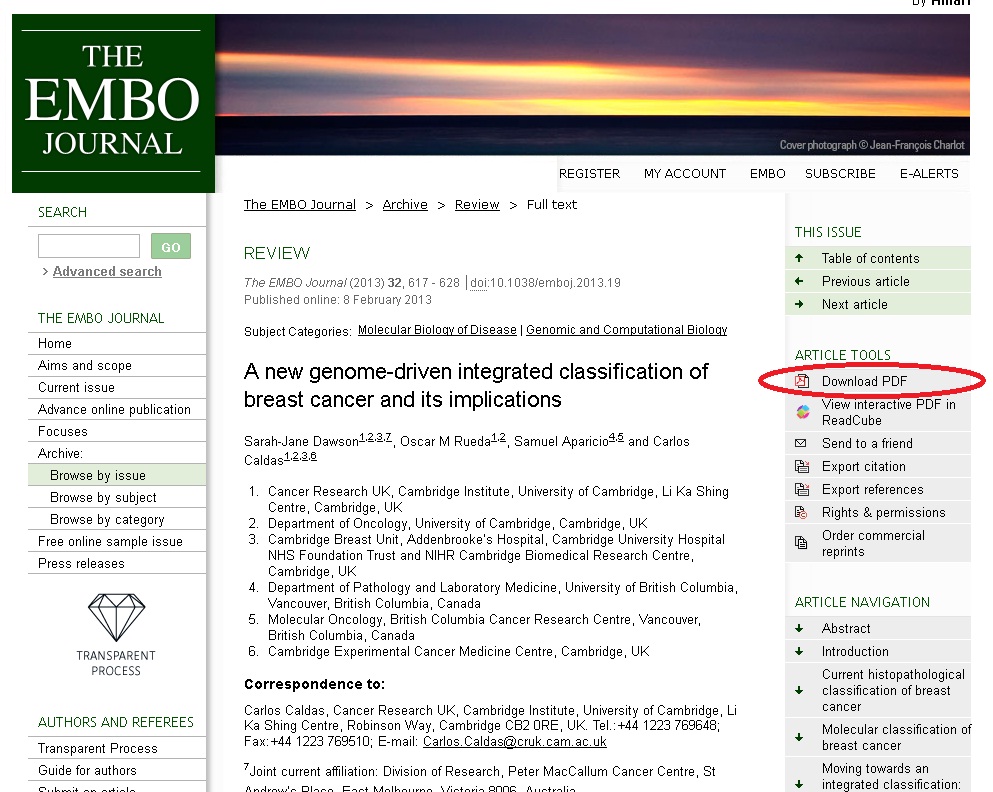
Task: Click the Introduction section down arrow
Action: click(x=801, y=651)
